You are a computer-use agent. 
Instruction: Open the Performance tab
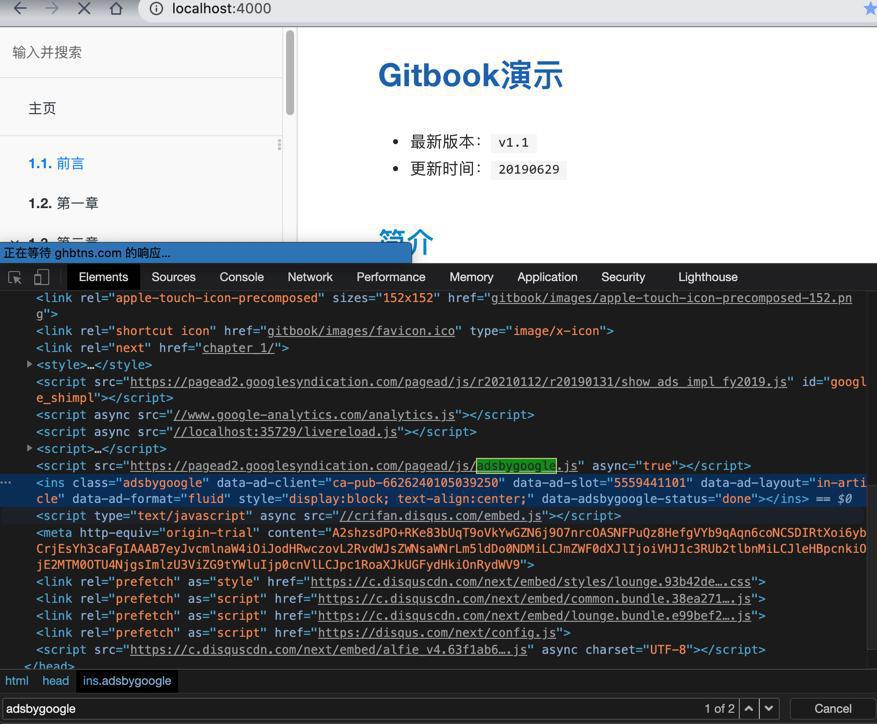391,277
